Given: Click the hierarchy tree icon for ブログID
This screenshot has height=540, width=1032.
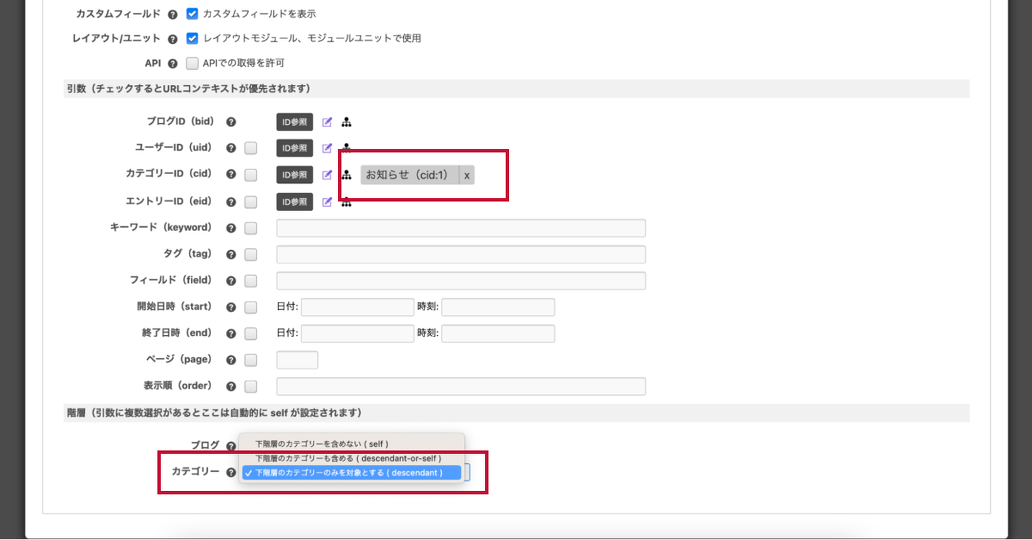Looking at the screenshot, I should [x=346, y=122].
